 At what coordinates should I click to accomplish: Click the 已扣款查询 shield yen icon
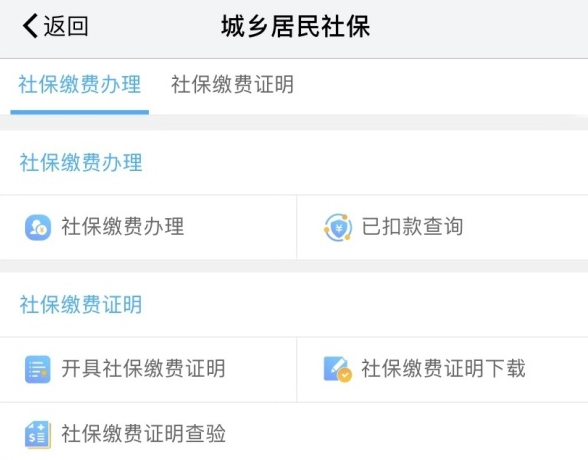click(338, 227)
